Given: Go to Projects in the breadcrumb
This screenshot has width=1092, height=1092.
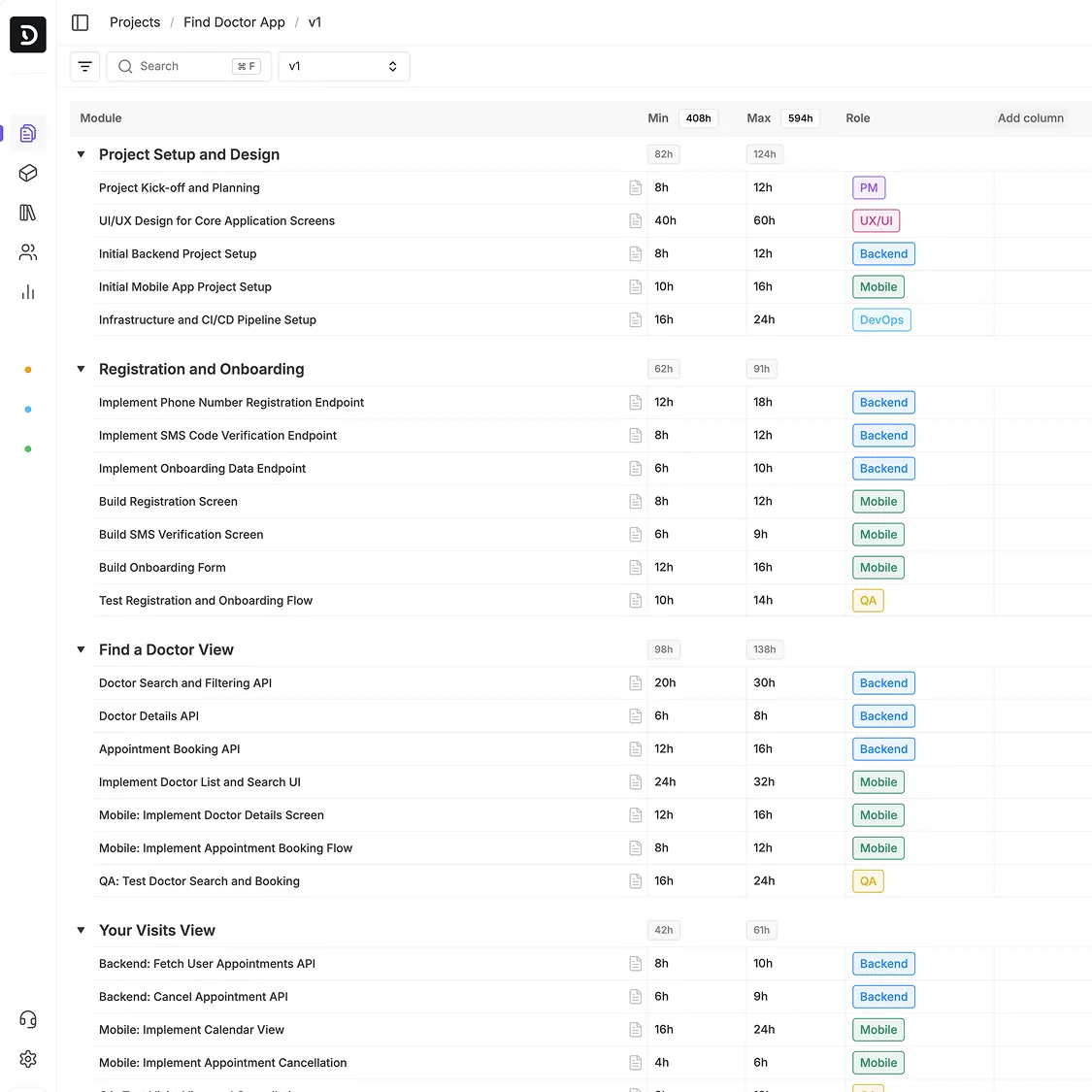Looking at the screenshot, I should point(135,22).
